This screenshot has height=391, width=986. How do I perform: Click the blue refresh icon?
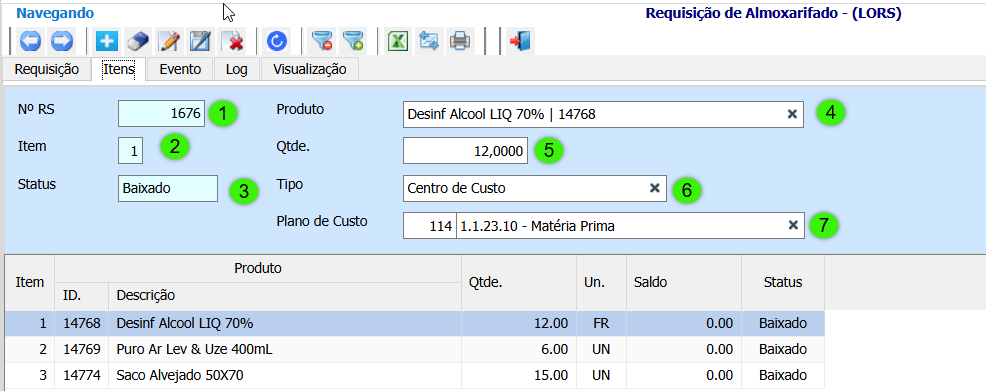click(277, 41)
